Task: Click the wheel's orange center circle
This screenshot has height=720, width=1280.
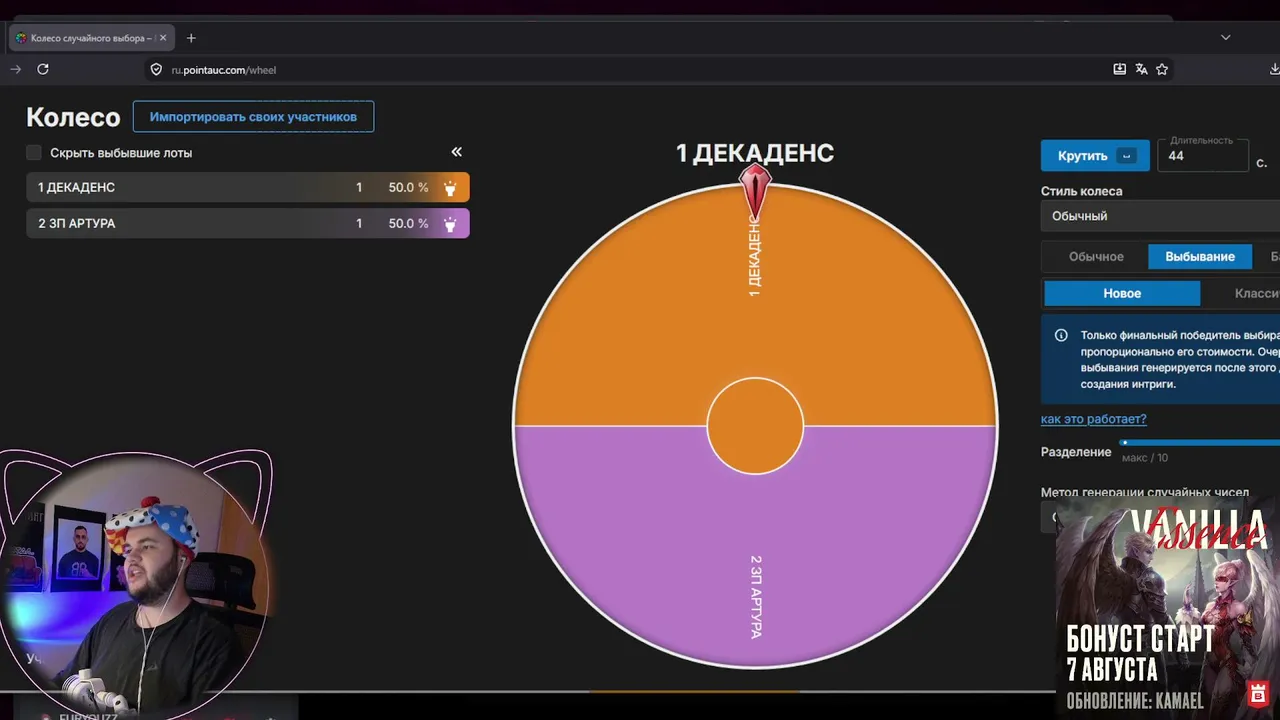Action: click(755, 426)
